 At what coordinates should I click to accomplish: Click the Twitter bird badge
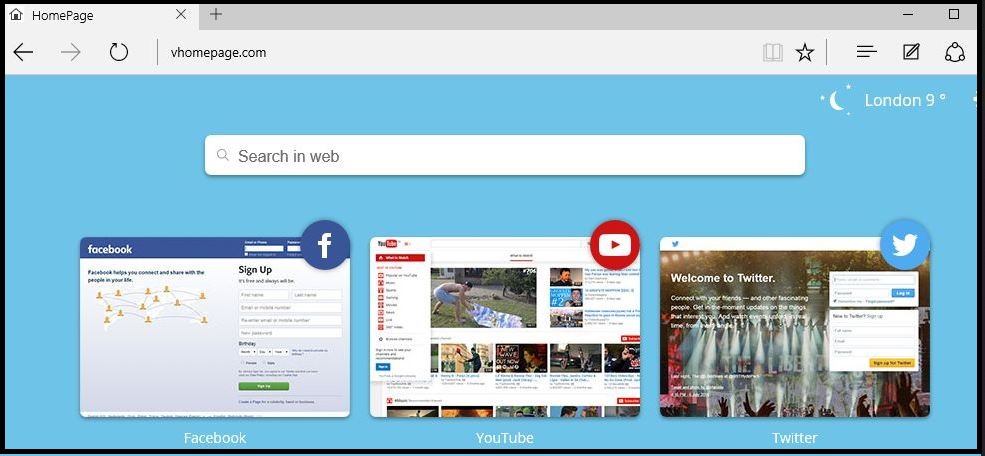[905, 245]
